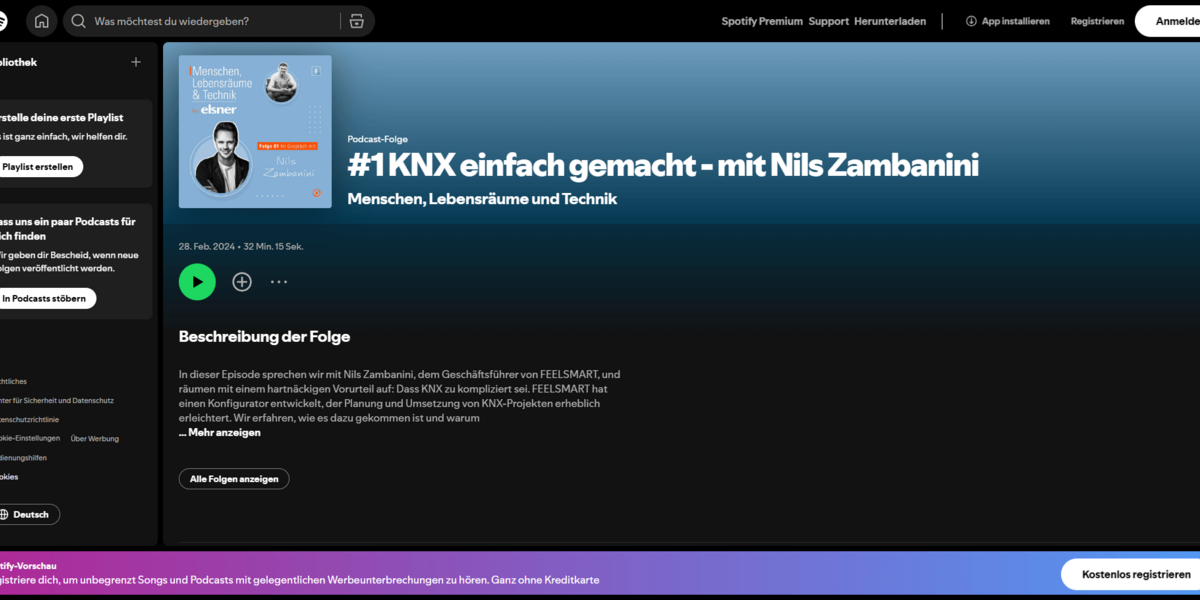Click the Bibliothek heading in sidebar

point(18,62)
